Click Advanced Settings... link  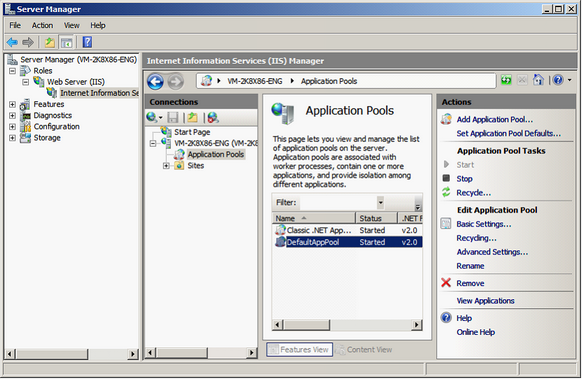pyautogui.click(x=492, y=252)
